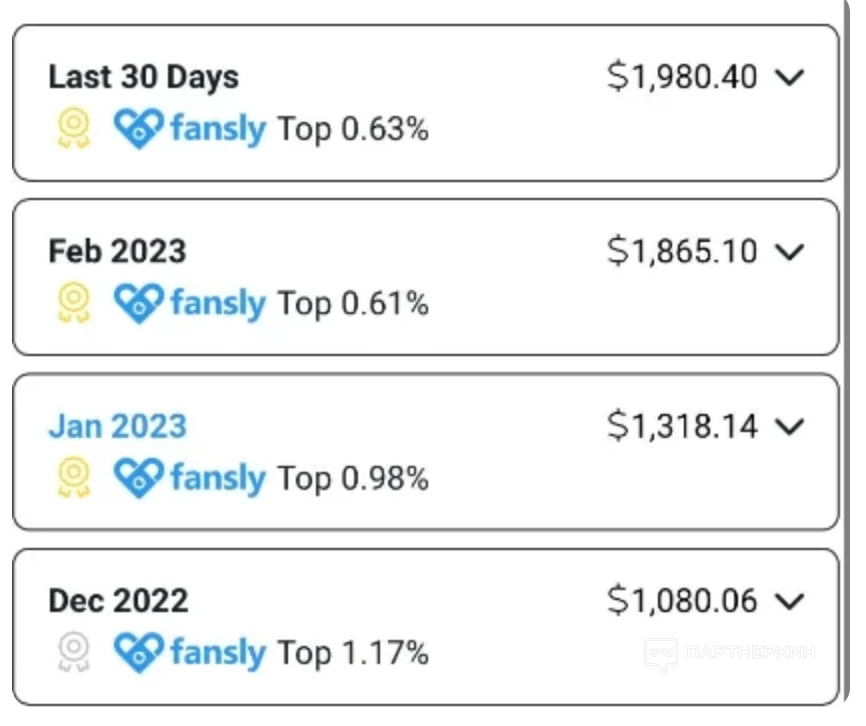Click the Fansly logo in Dec 2022 card
This screenshot has width=866, height=726.
190,653
